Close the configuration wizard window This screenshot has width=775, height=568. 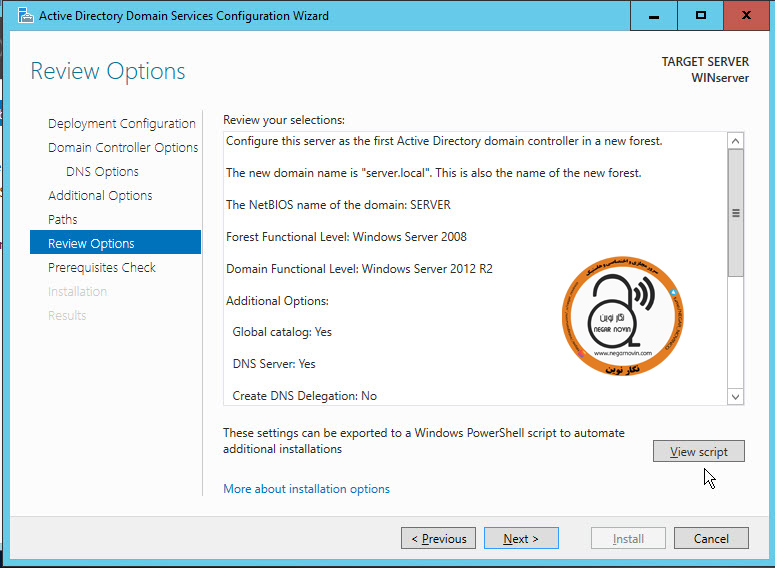point(746,16)
